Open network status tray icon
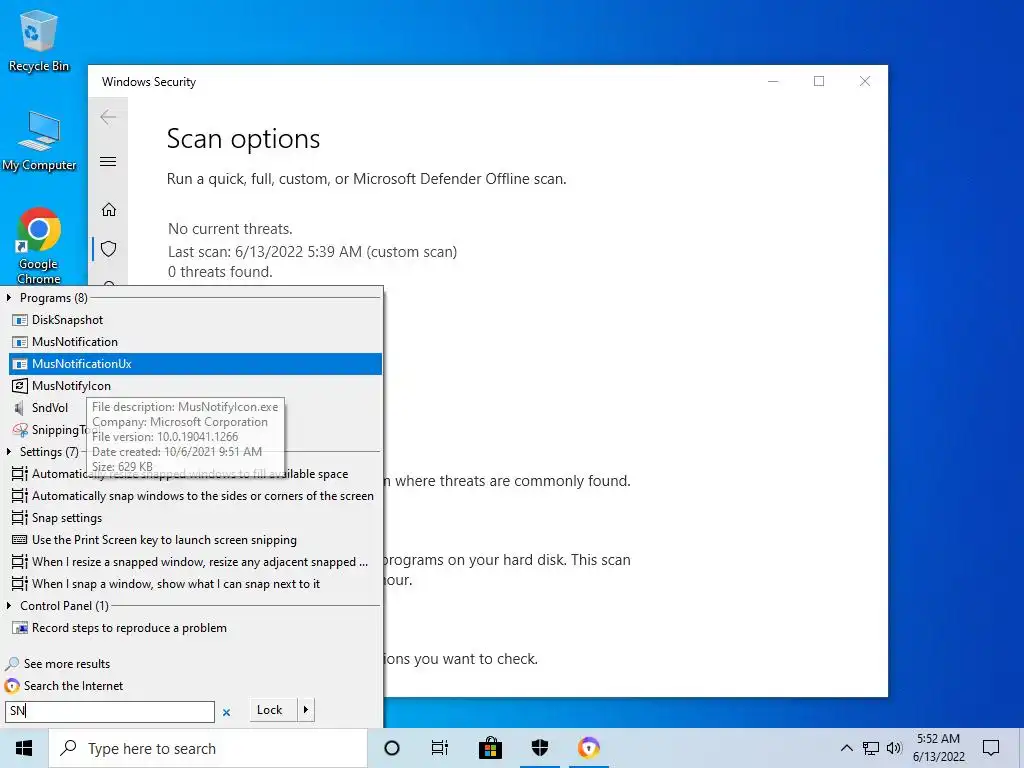 click(x=871, y=748)
